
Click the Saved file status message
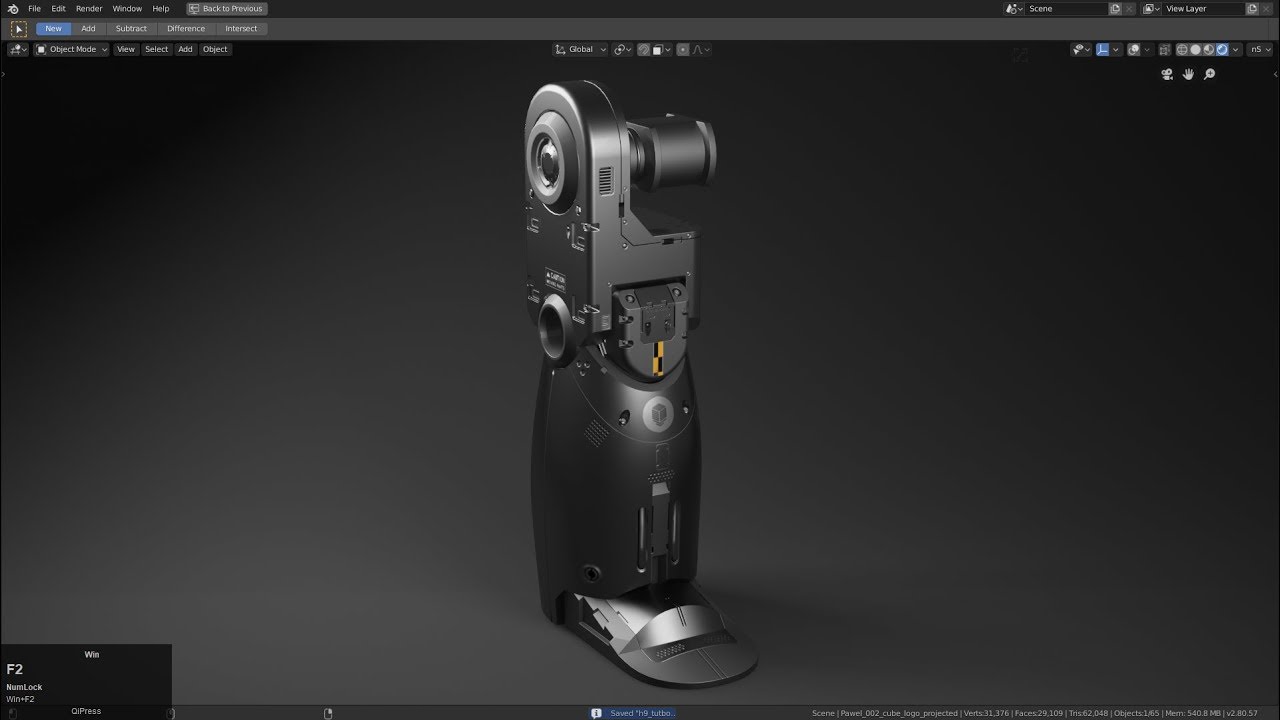click(x=643, y=713)
